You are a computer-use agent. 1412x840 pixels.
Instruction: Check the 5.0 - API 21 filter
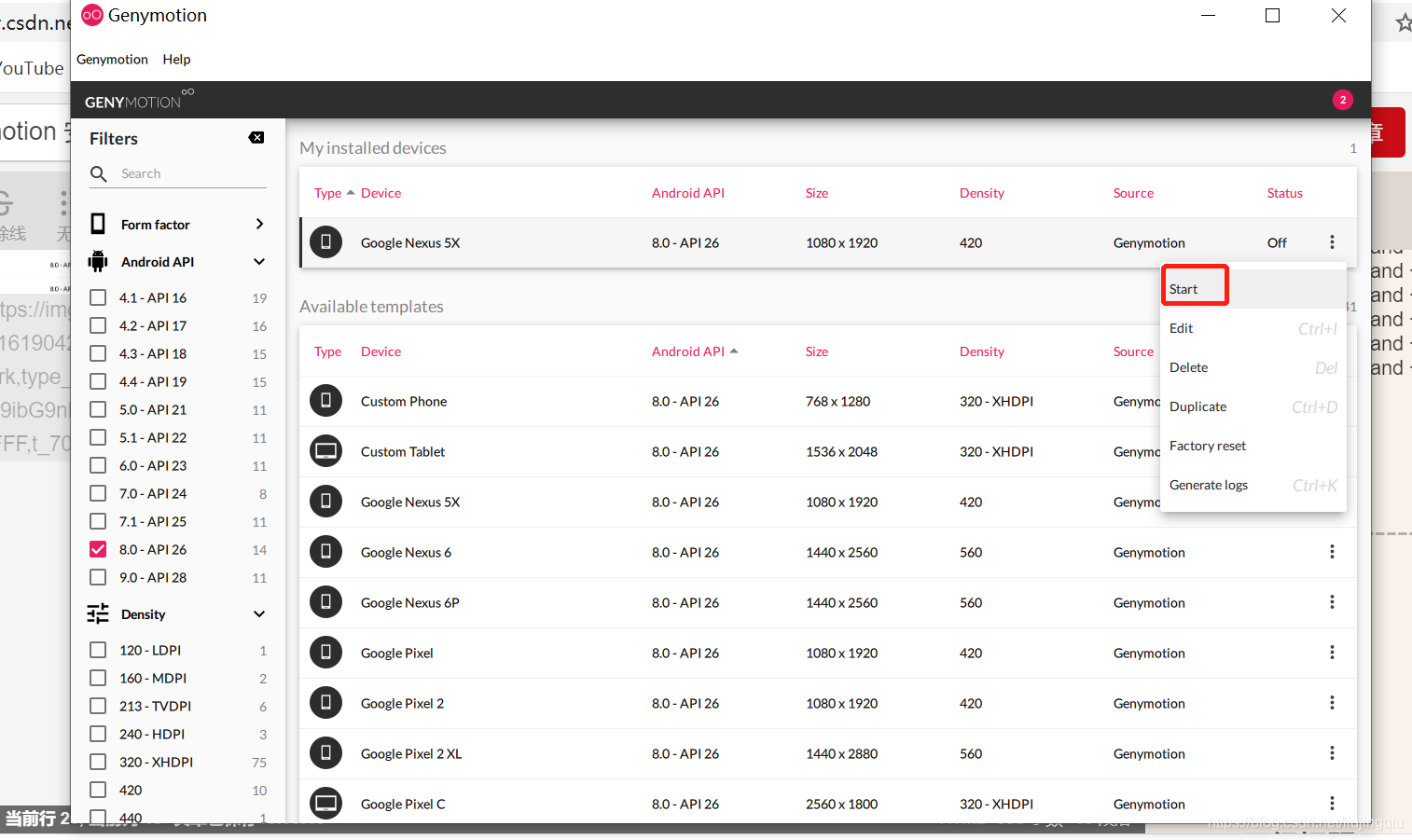[98, 409]
